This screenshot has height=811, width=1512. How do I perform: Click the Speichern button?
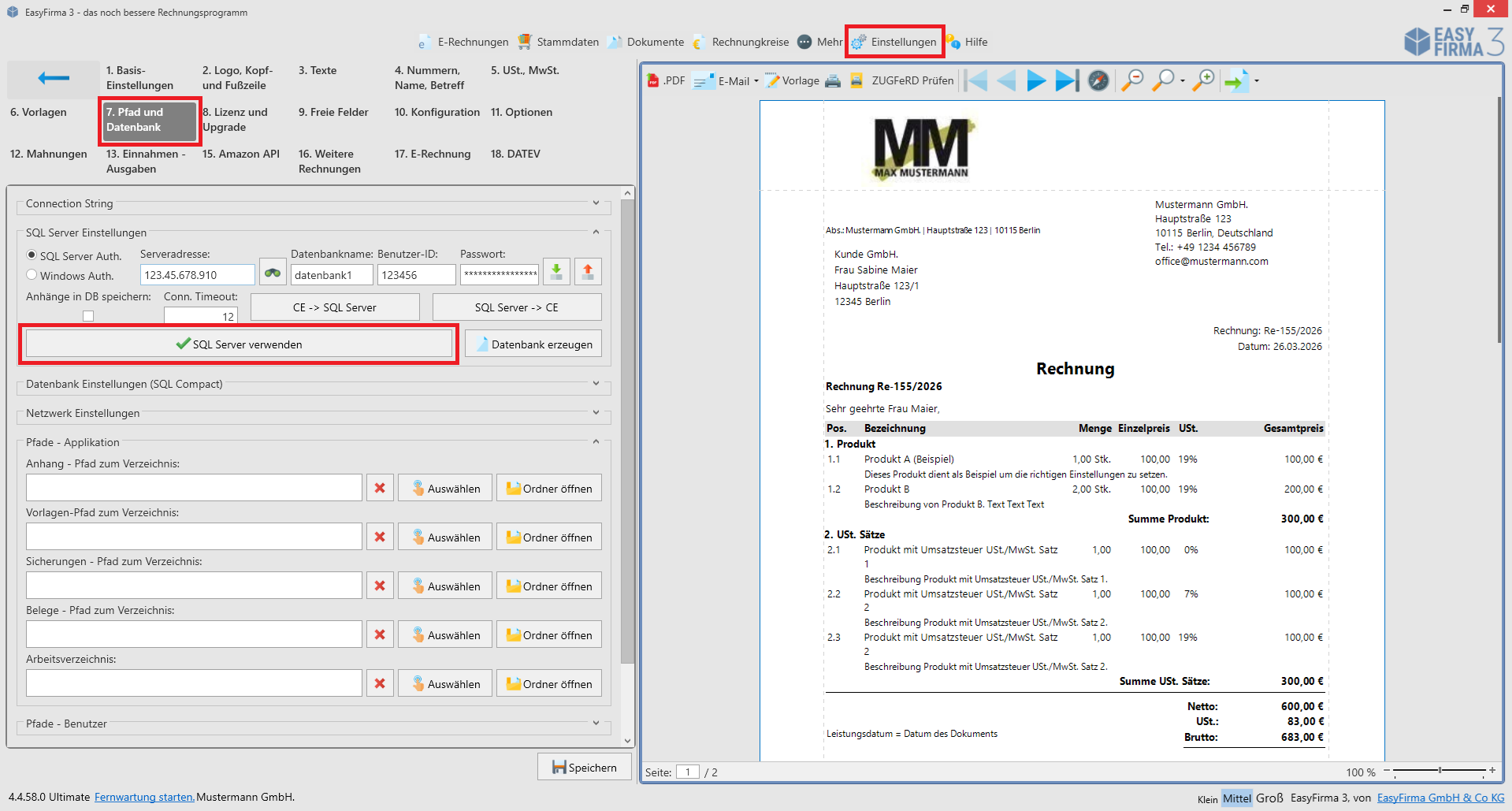[x=584, y=767]
